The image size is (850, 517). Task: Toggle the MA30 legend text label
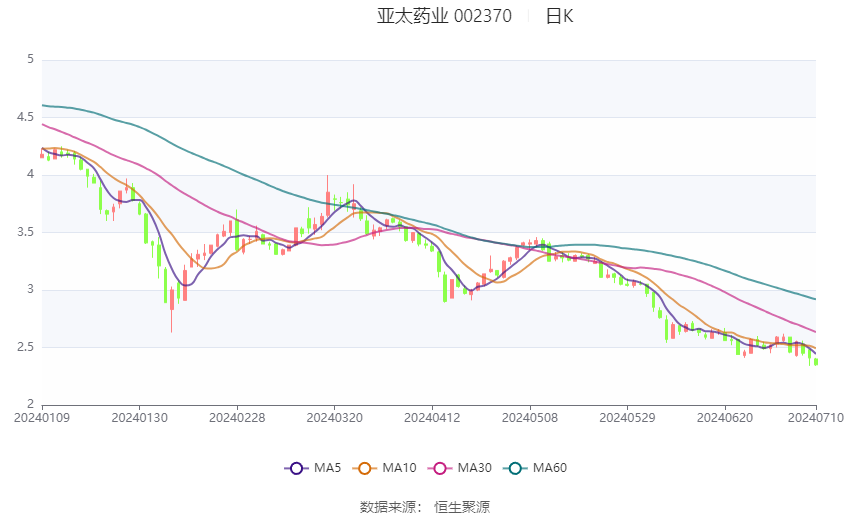coord(473,467)
